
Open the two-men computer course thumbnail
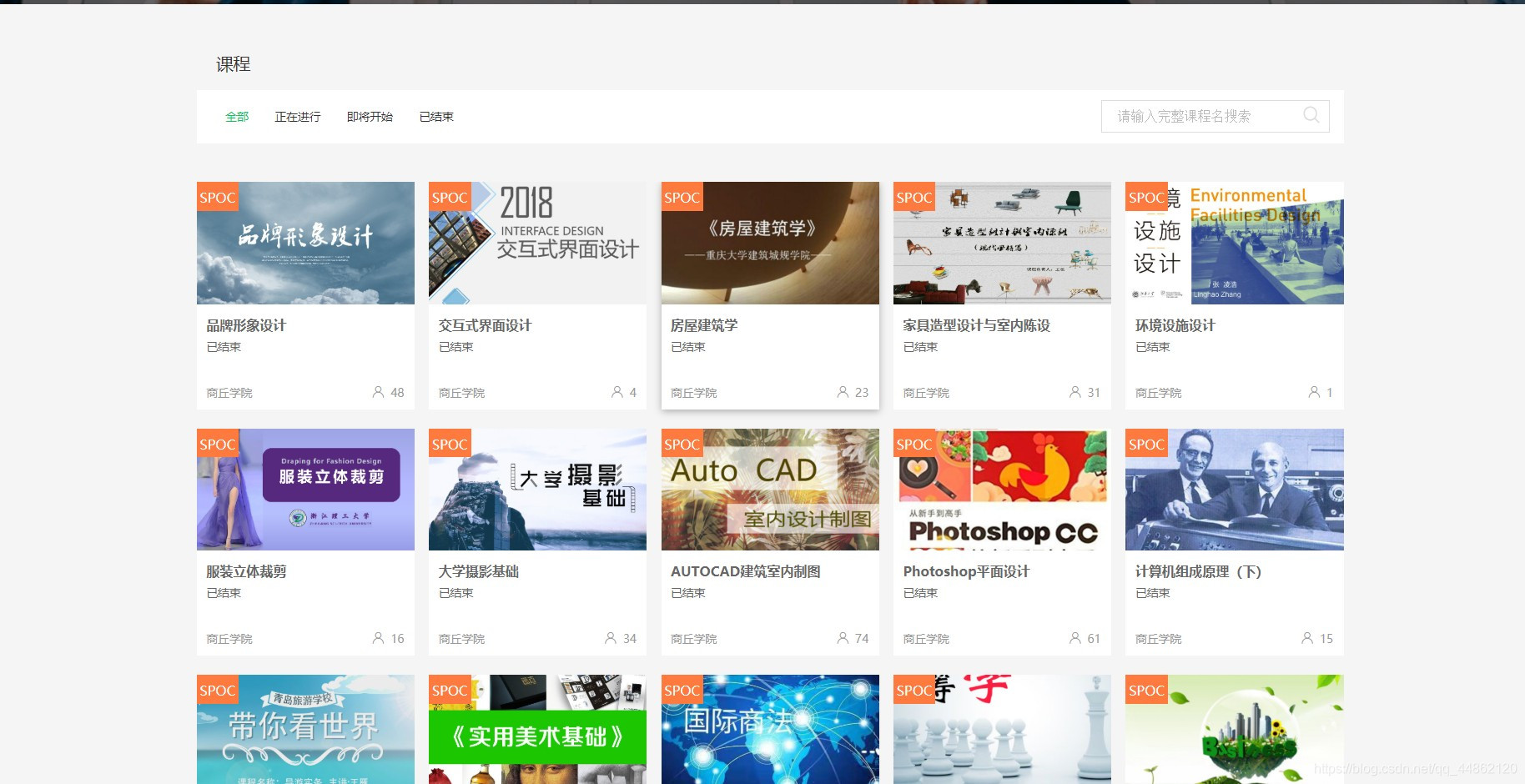click(x=1235, y=490)
